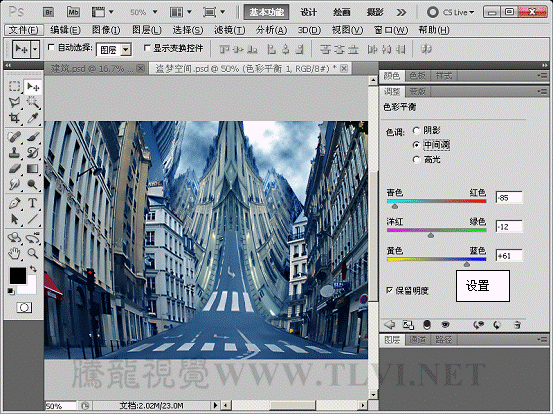Open the 滤镜(T) menu
Viewport: 553px width, 414px height.
tap(230, 30)
